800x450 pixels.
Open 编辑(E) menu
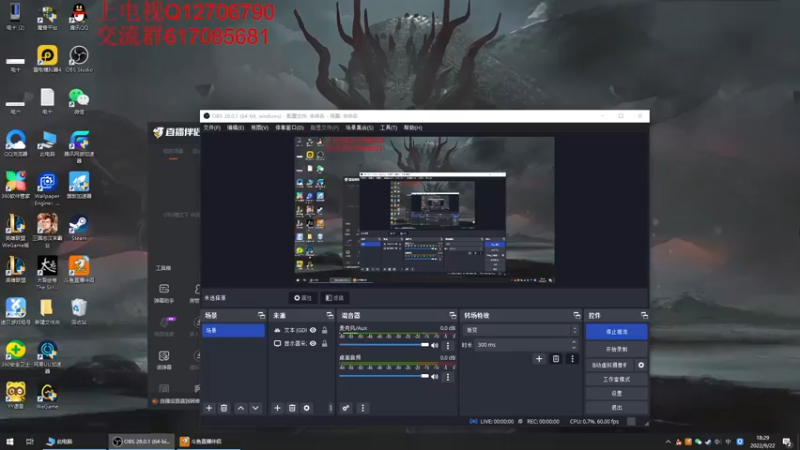235,128
